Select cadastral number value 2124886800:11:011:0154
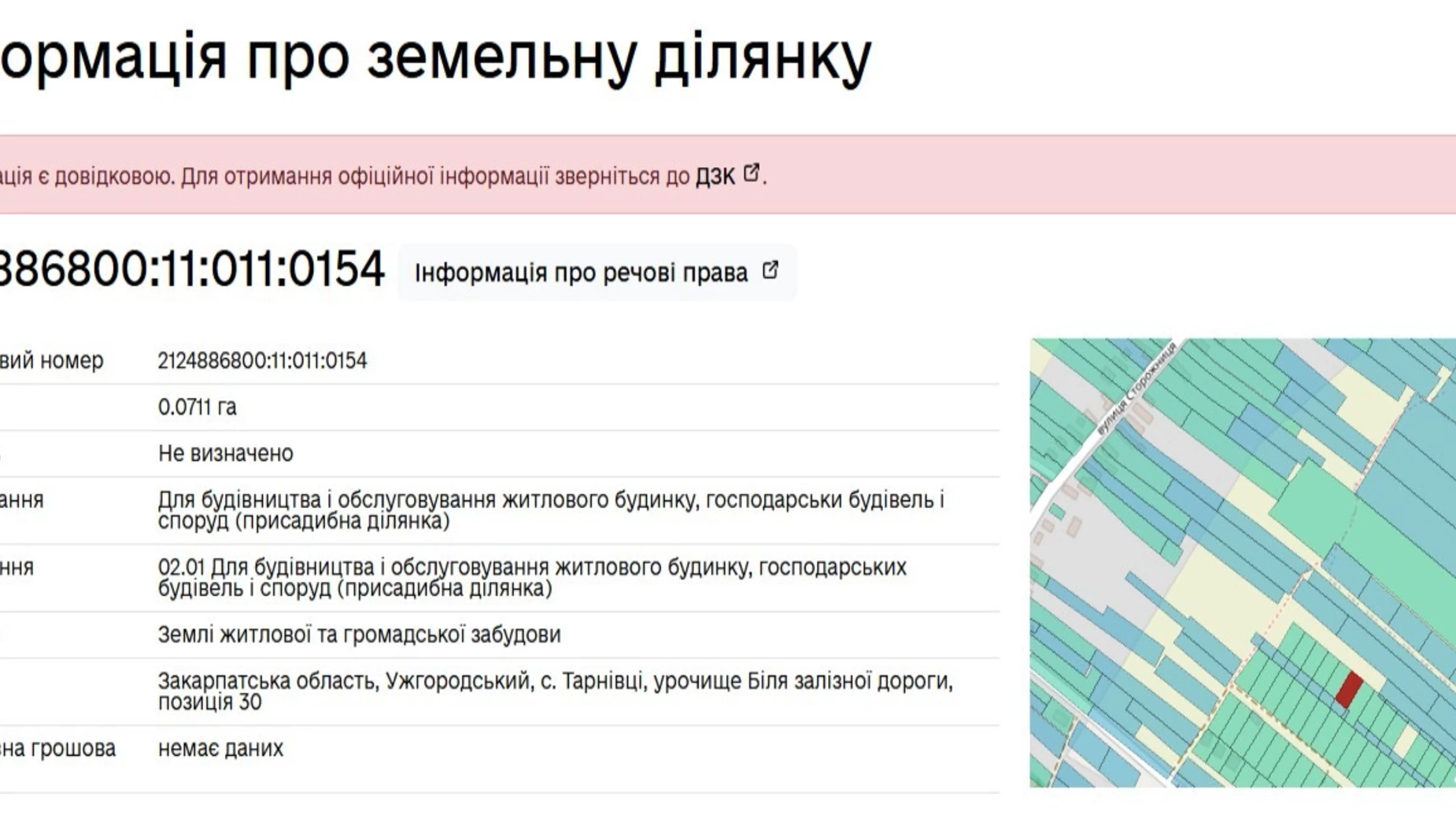Viewport: 1456px width, 819px height. (262, 361)
